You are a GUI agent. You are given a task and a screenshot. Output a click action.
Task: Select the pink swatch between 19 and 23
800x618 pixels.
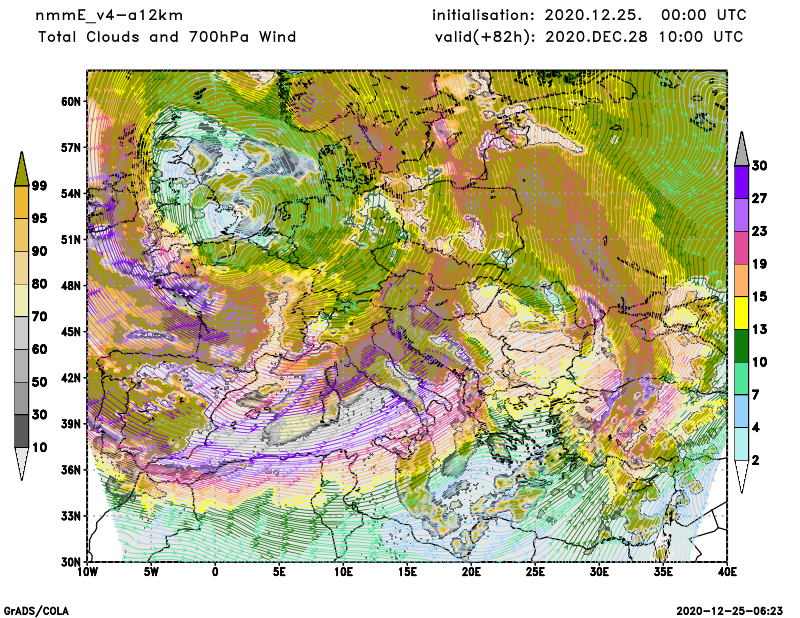tap(741, 248)
